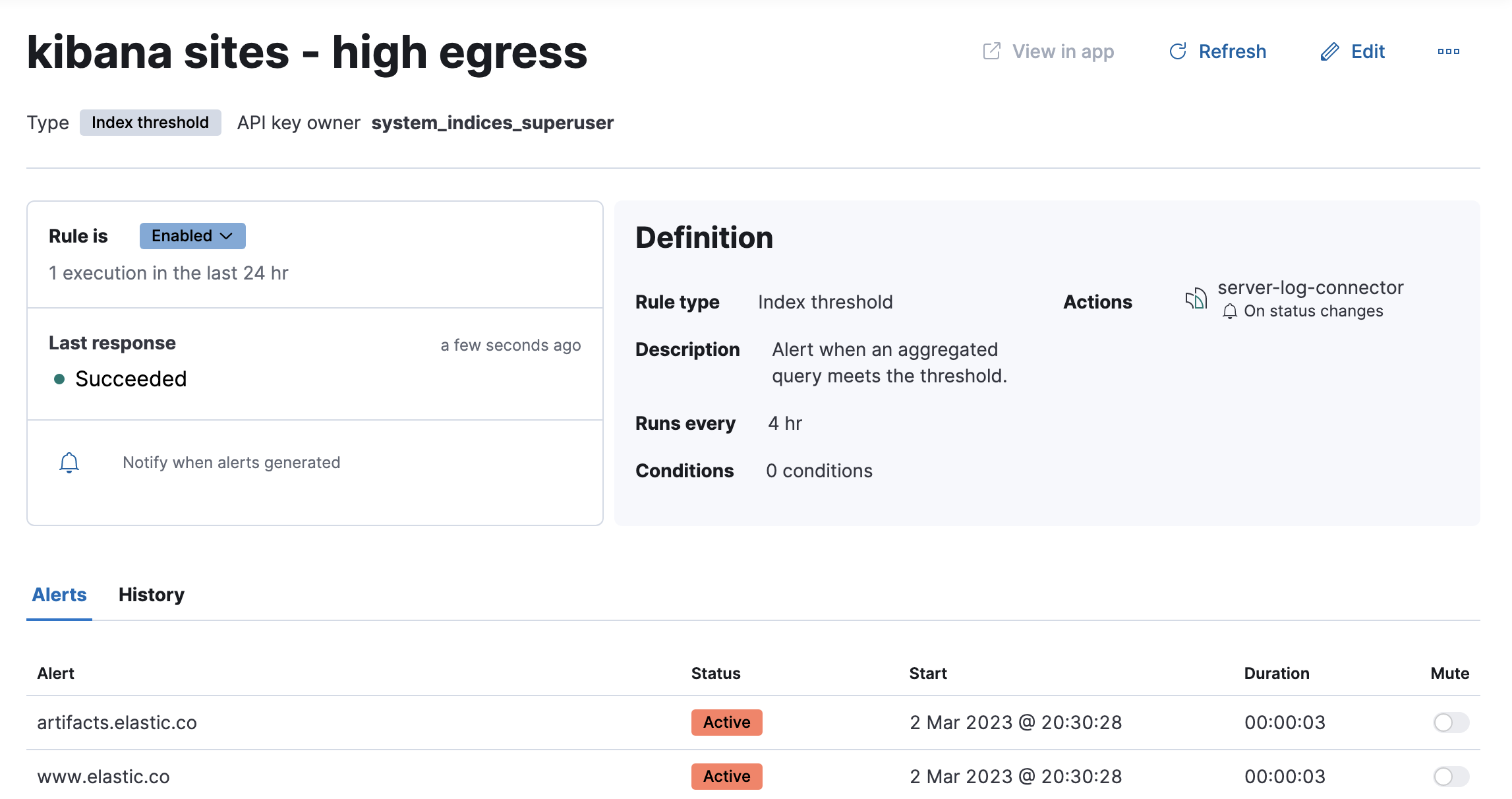Click the View in app external-link icon
Image resolution: width=1512 pixels, height=799 pixels.
991,51
